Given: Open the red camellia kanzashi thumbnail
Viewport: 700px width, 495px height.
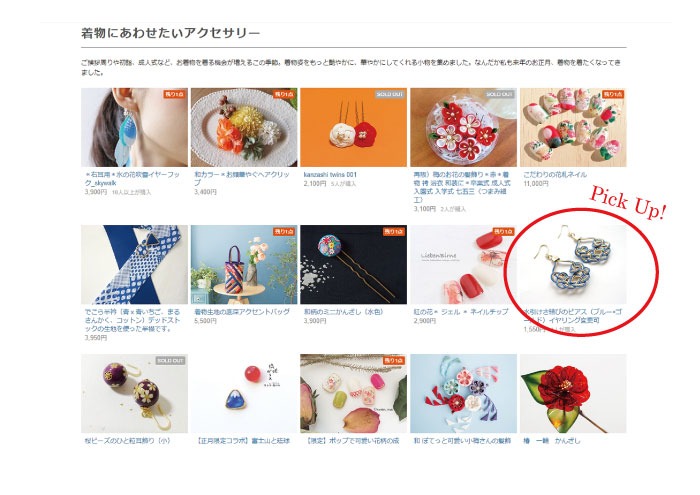Looking at the screenshot, I should point(573,394).
